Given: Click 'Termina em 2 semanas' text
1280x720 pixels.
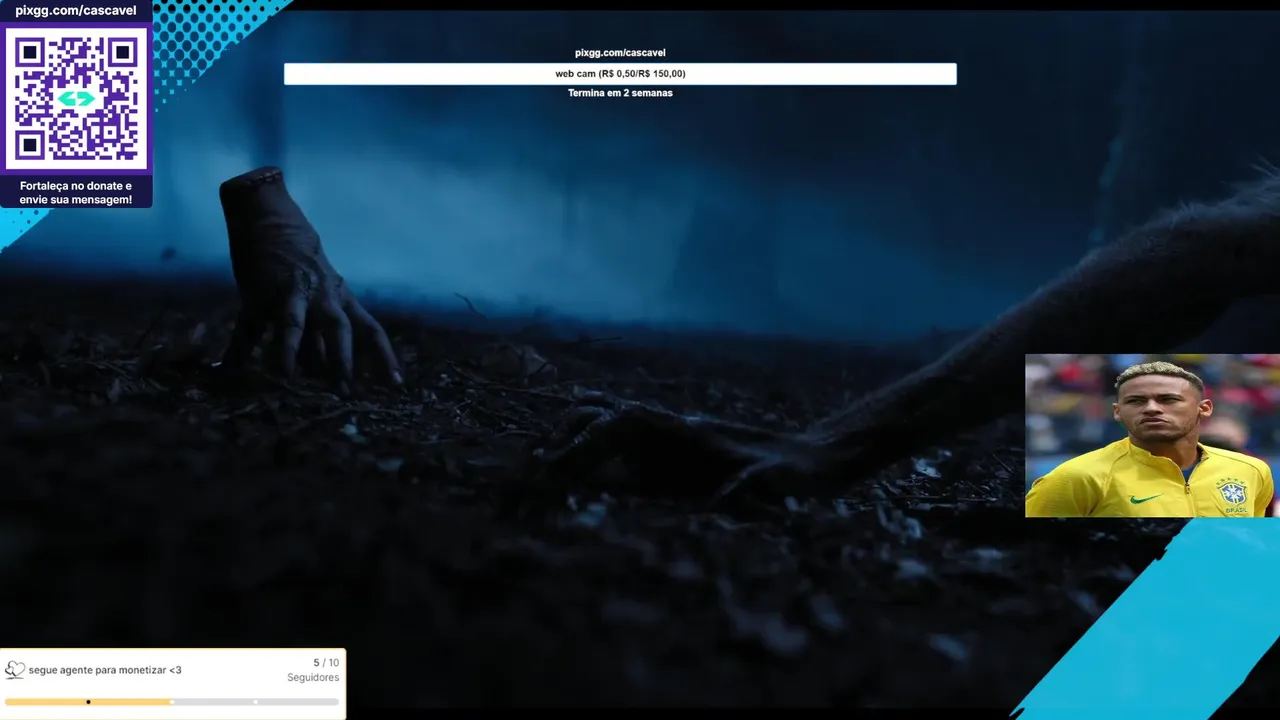Looking at the screenshot, I should 620,93.
